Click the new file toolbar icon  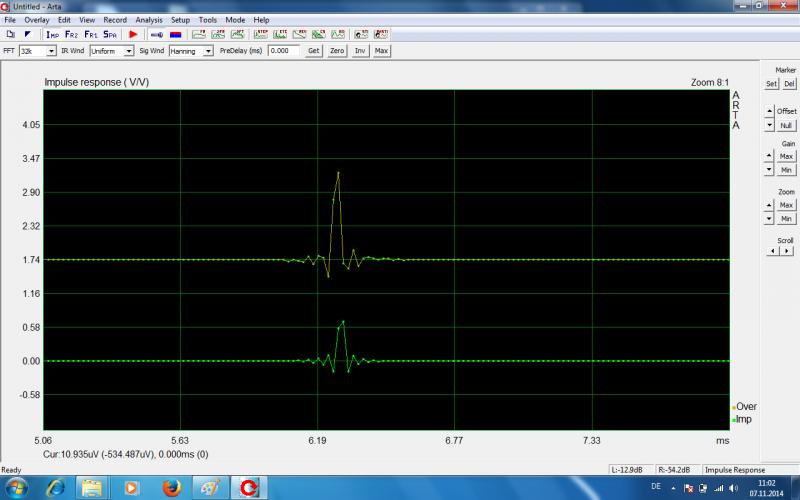point(10,34)
